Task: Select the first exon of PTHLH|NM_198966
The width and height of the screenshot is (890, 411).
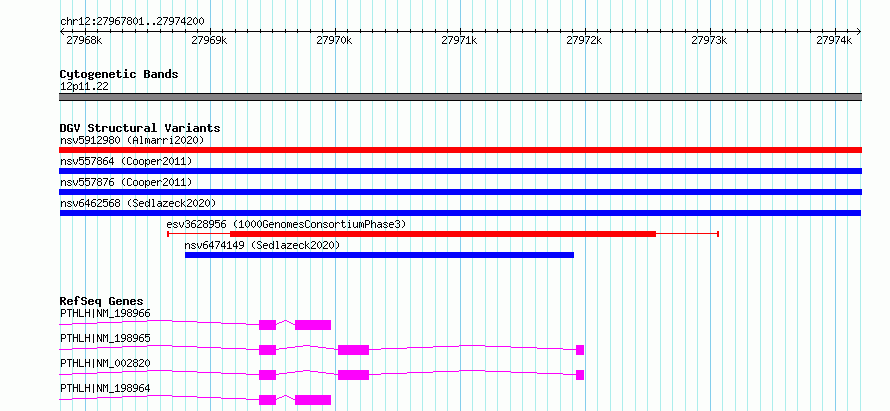Action: point(267,325)
